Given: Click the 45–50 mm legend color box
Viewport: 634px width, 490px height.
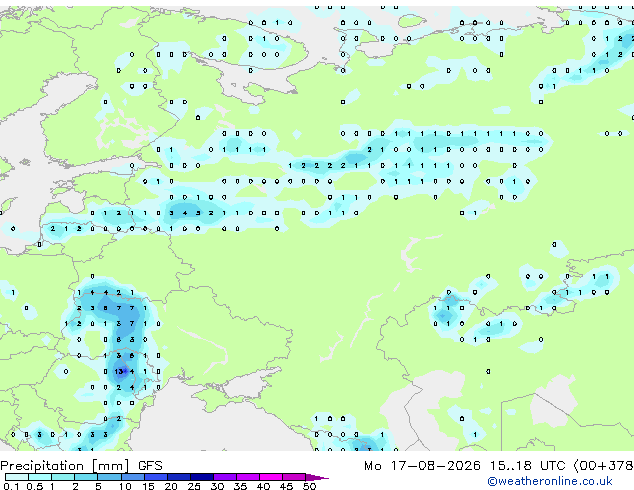Looking at the screenshot, I should 294,477.
